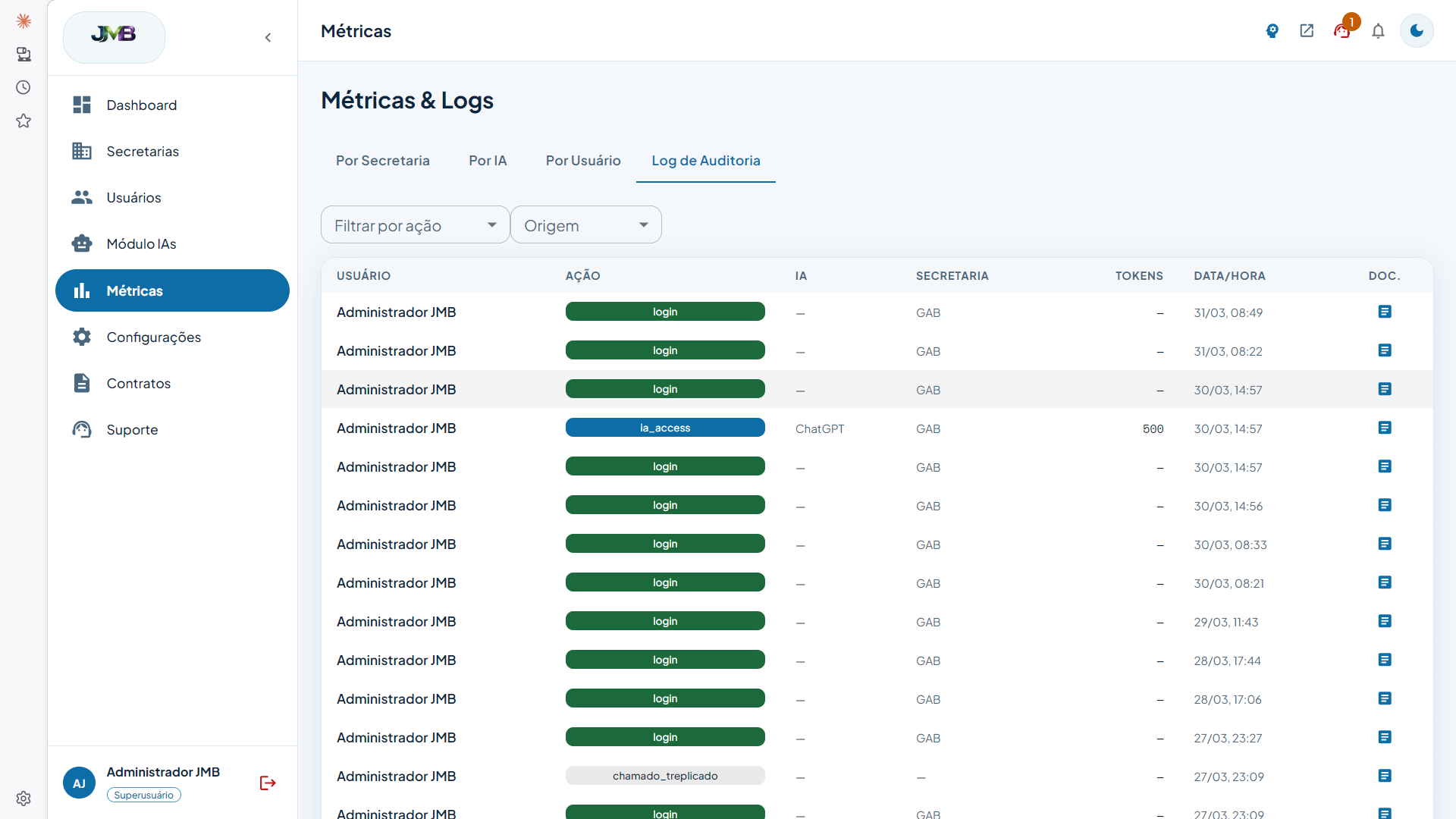This screenshot has height=819, width=1456.
Task: Go to Dashboard in the sidebar
Action: tap(142, 105)
